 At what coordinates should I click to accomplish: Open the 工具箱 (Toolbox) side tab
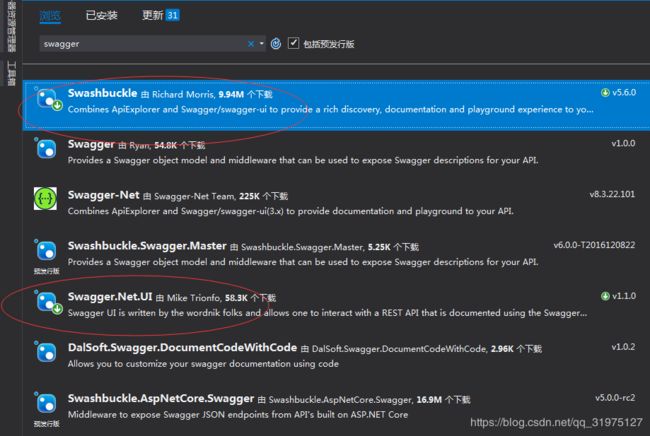(11, 73)
